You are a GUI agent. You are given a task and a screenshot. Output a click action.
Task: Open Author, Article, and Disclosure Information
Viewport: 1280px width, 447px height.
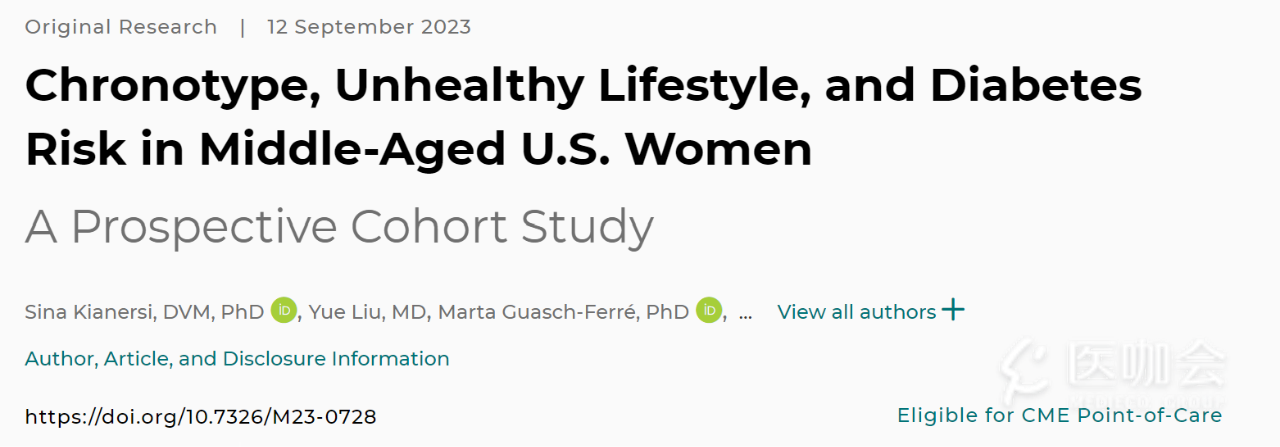point(237,358)
